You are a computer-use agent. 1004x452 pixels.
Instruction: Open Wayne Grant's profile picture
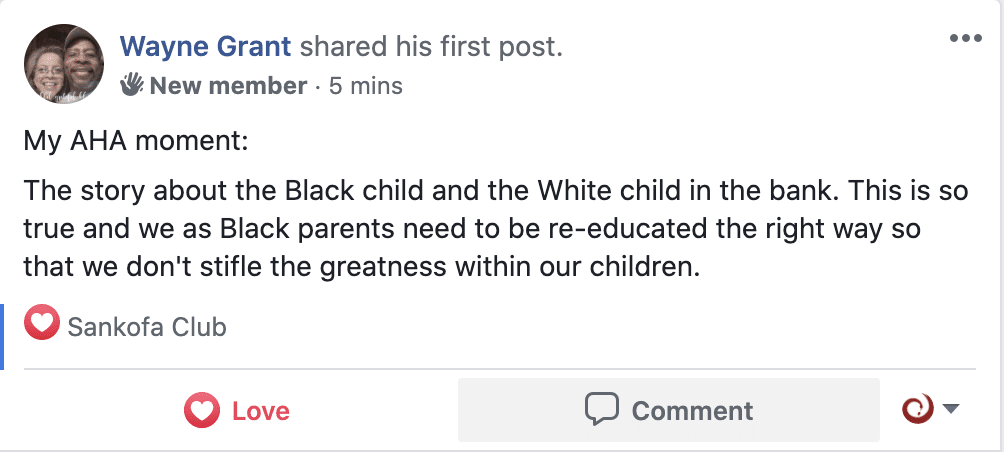tap(64, 64)
